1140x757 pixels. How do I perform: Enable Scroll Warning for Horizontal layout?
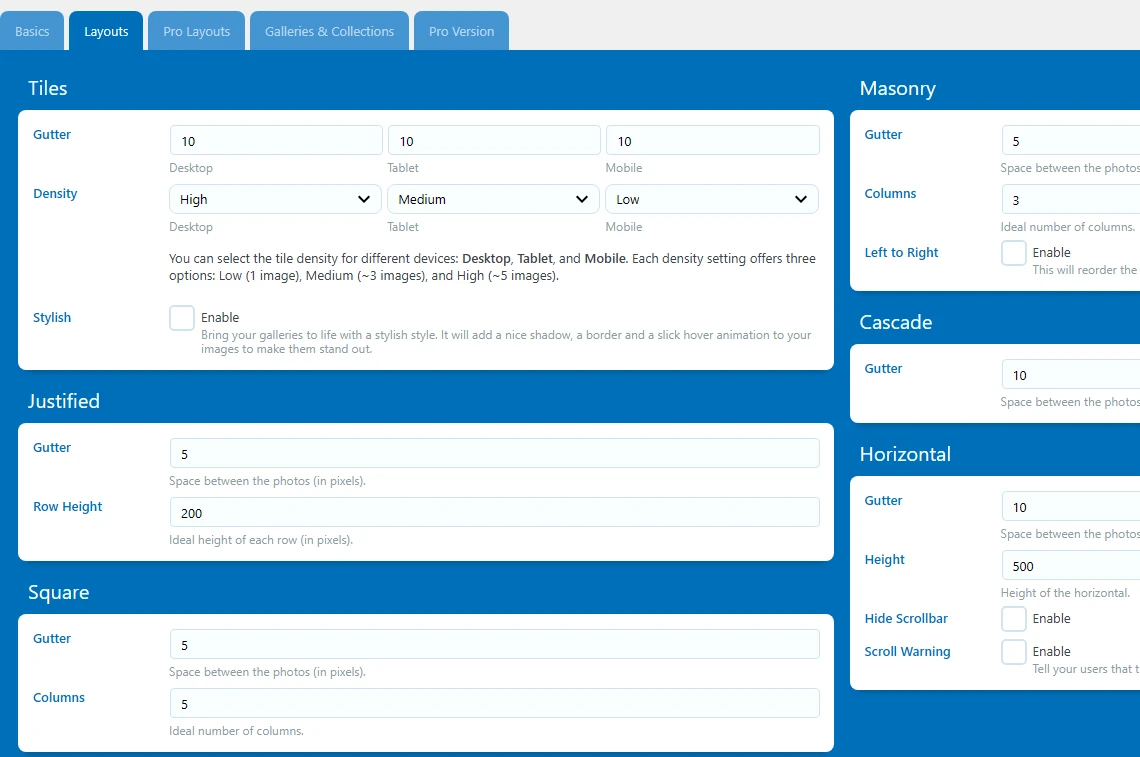[x=1013, y=652]
